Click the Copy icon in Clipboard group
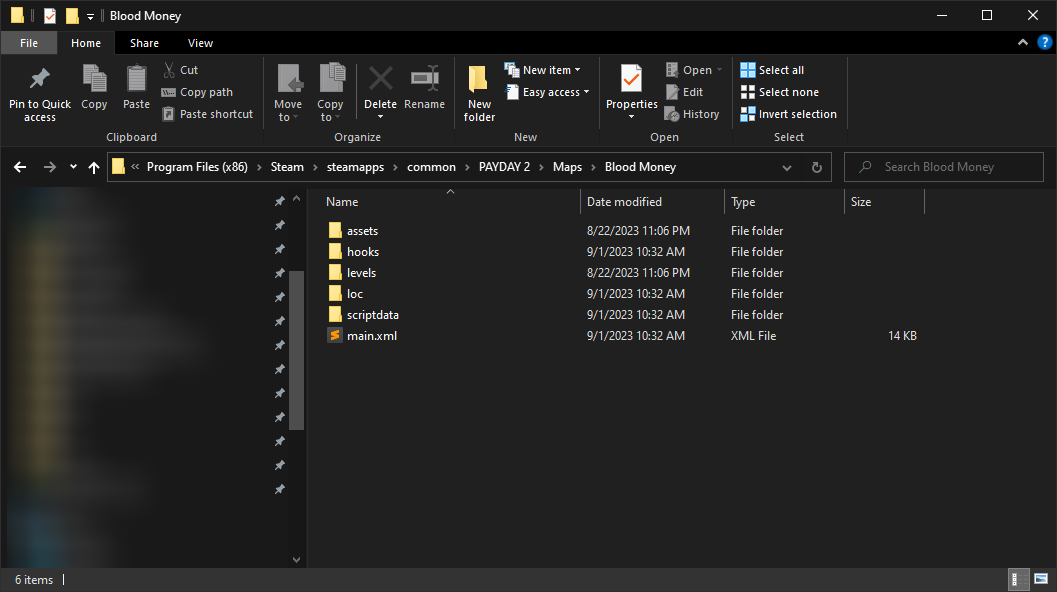This screenshot has width=1057, height=592. pos(94,80)
